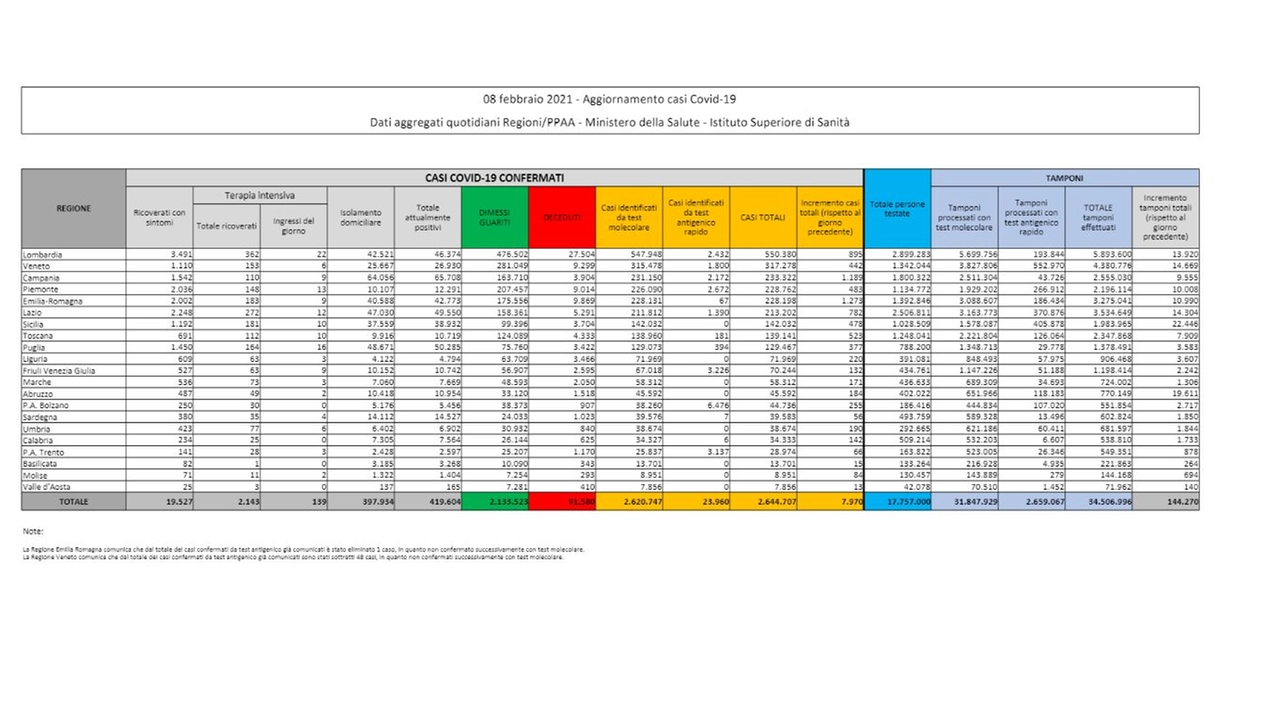The image size is (1280, 720).
Task: Select the 'Sicilia' region row label
Action: 34,323
